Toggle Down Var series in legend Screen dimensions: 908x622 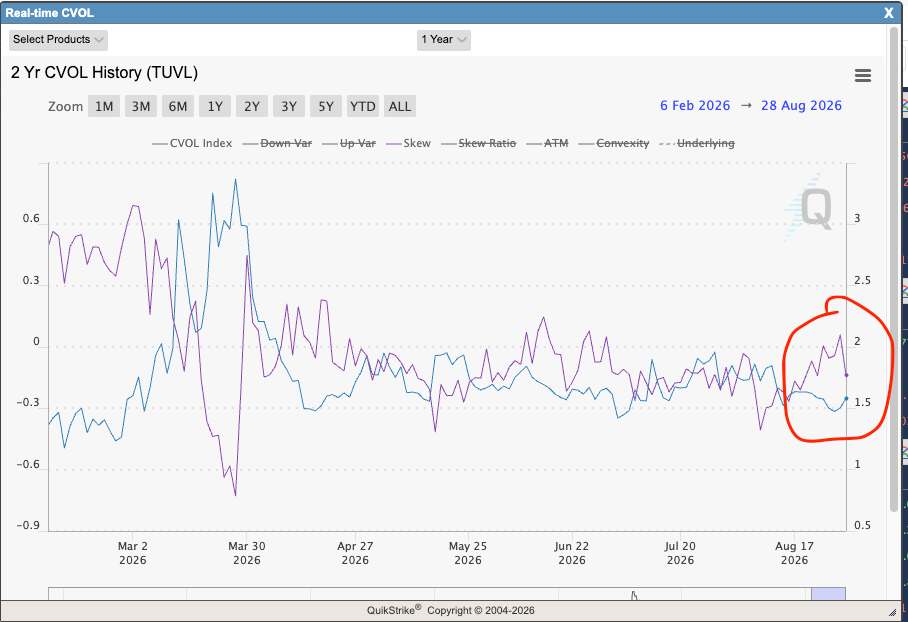277,143
